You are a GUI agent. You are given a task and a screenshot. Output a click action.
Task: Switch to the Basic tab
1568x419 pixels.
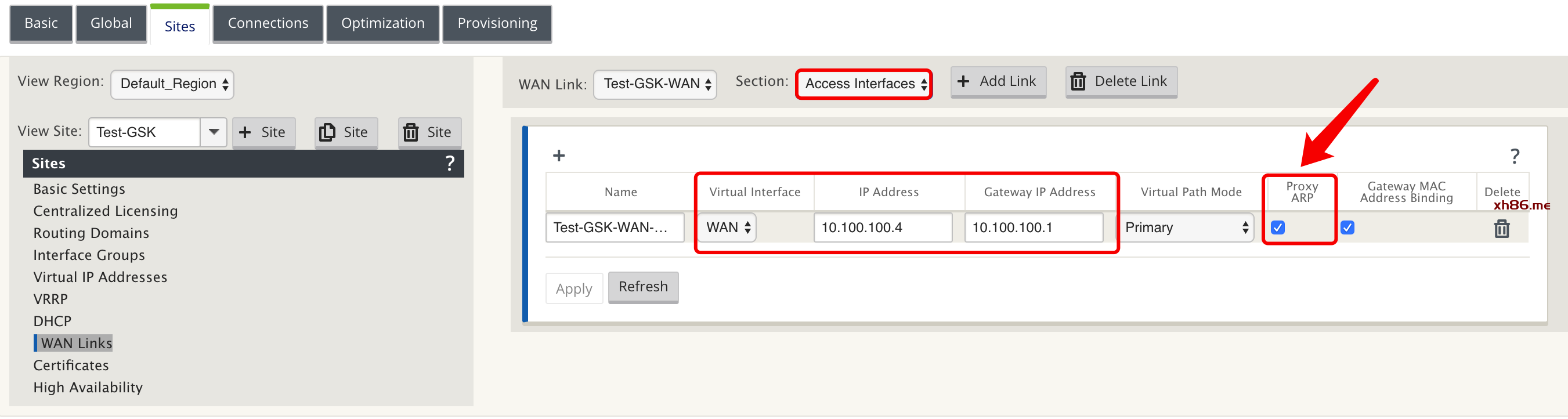pyautogui.click(x=41, y=24)
